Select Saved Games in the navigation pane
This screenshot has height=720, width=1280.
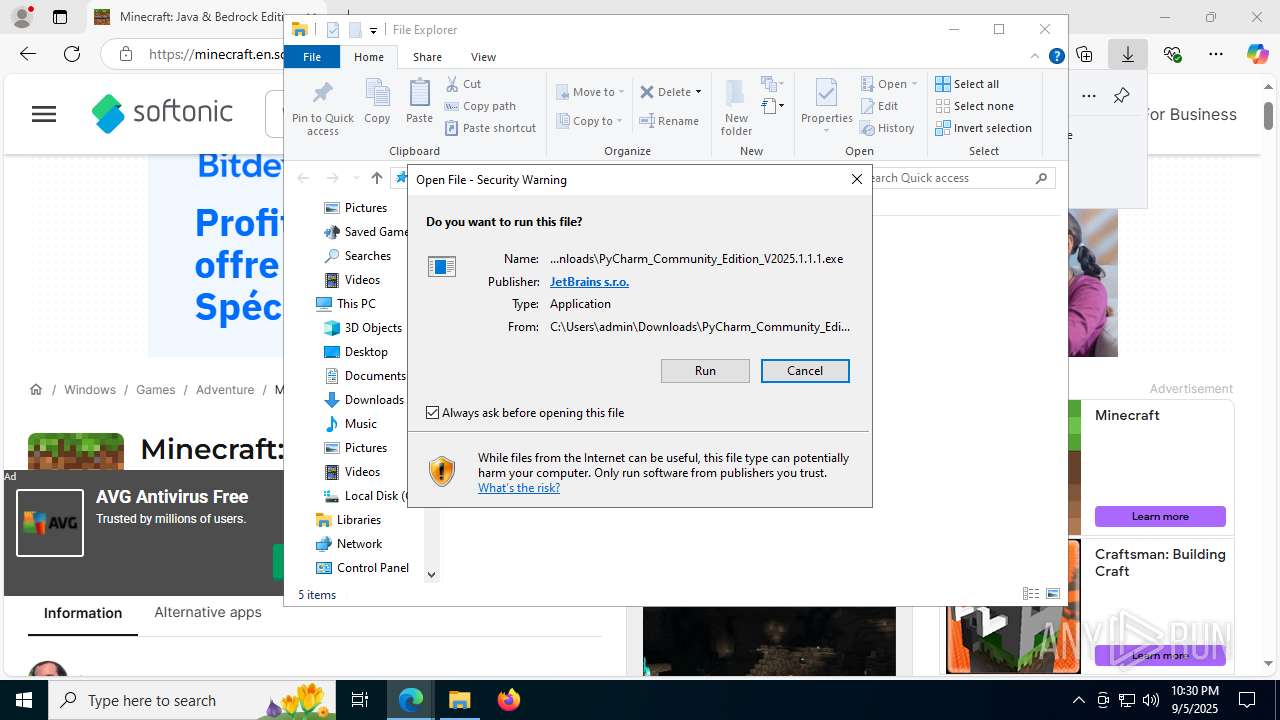tap(365, 232)
